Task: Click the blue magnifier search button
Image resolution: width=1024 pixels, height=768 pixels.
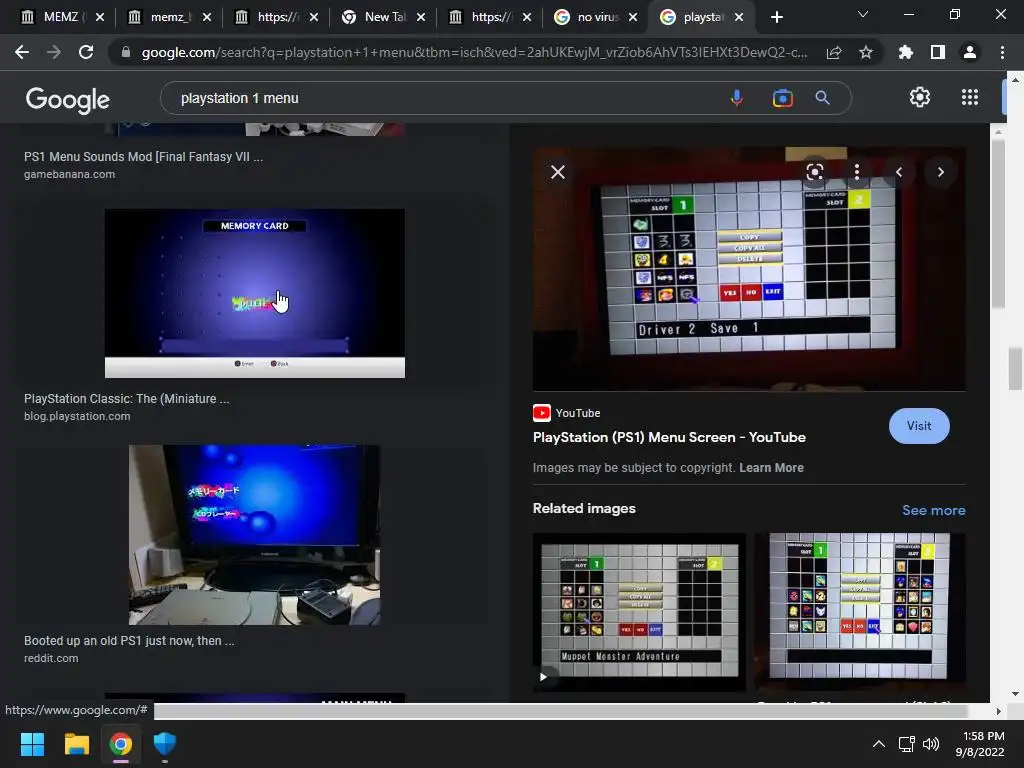Action: coord(822,98)
